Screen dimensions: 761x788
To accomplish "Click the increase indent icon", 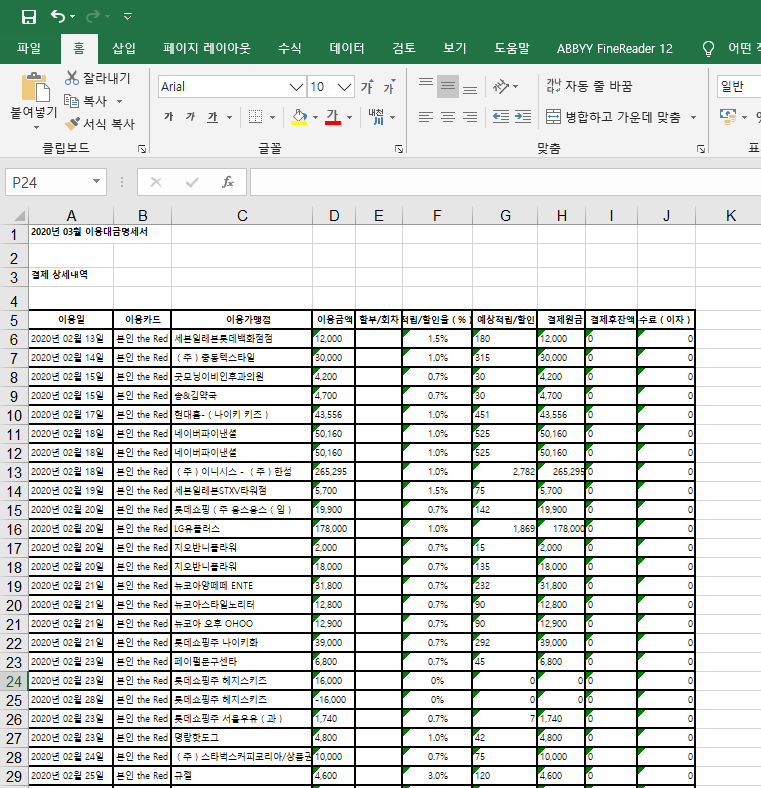I will (523, 117).
